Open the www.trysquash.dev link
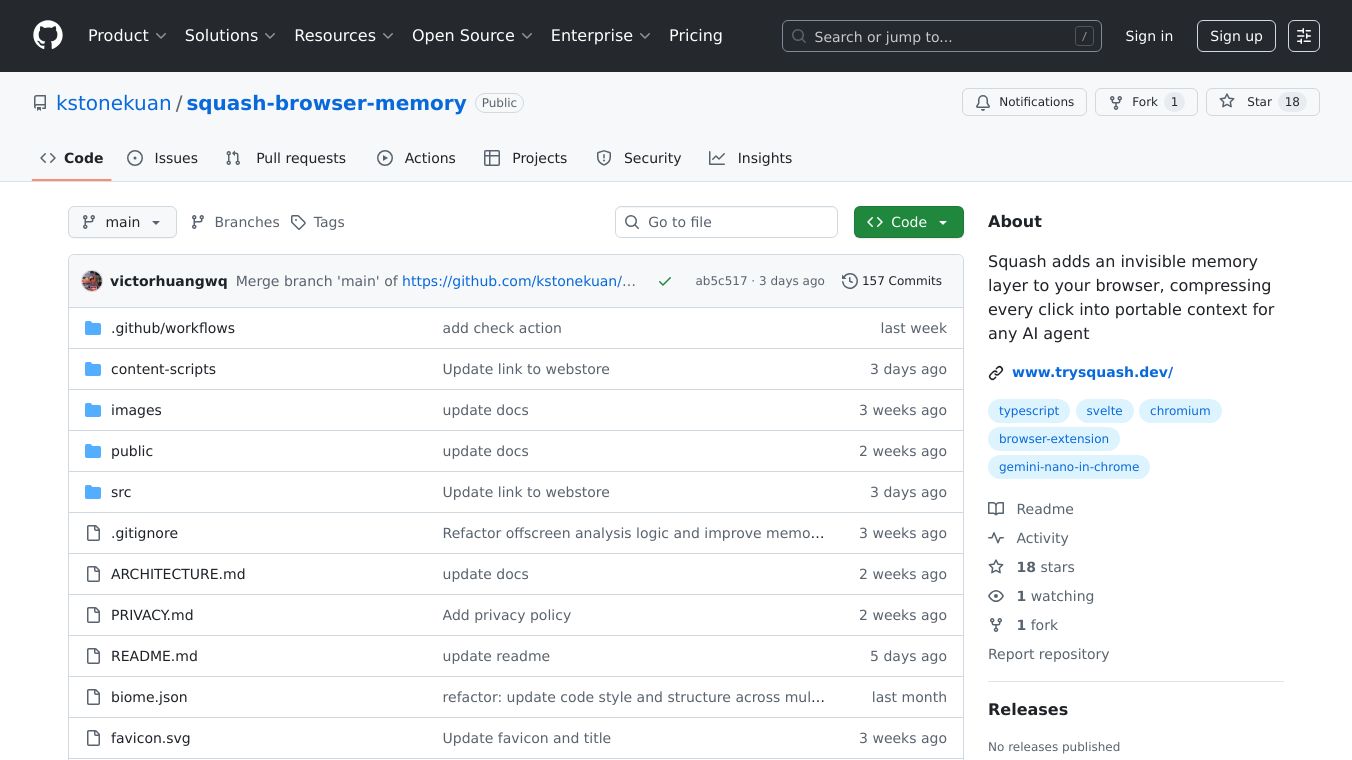 click(1092, 372)
